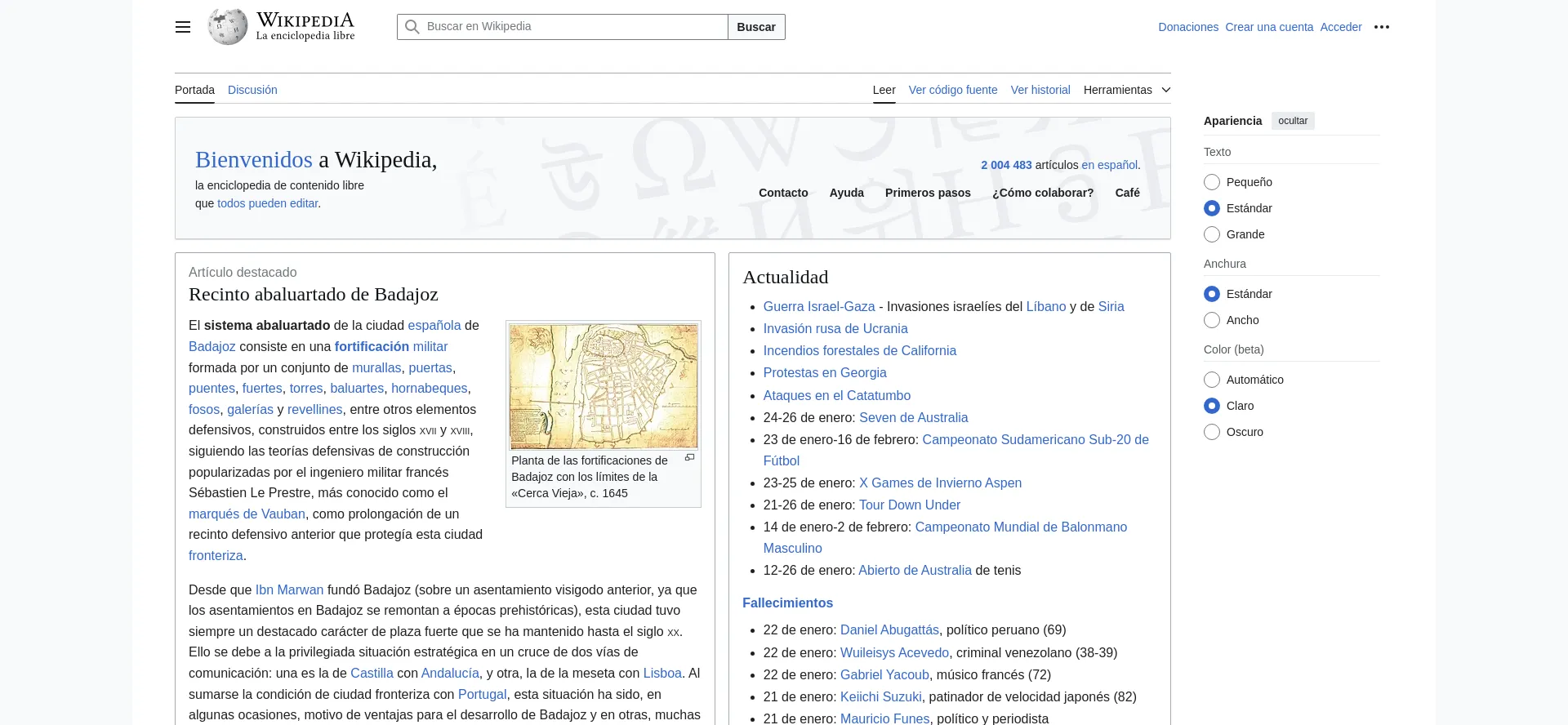
Task: Open the hamburger main menu
Action: tap(183, 27)
